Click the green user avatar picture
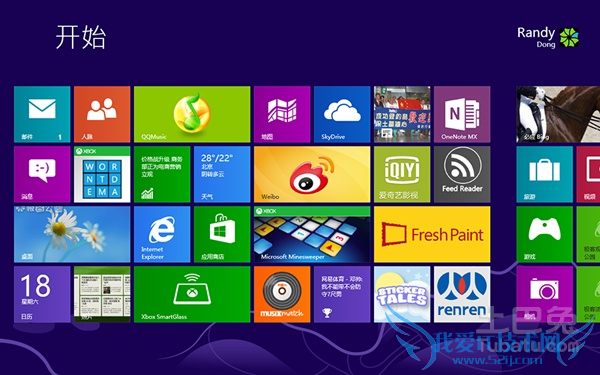The image size is (600, 375). [x=569, y=38]
